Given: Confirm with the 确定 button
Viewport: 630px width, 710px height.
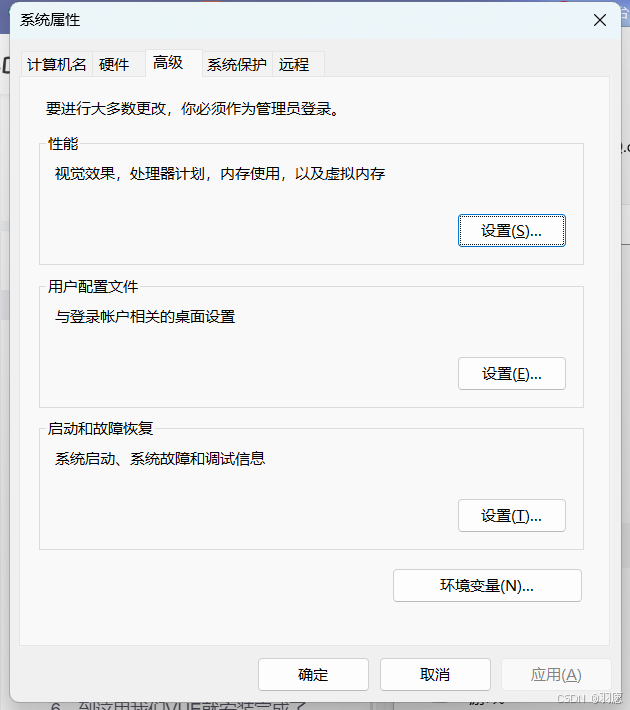Looking at the screenshot, I should [x=313, y=675].
